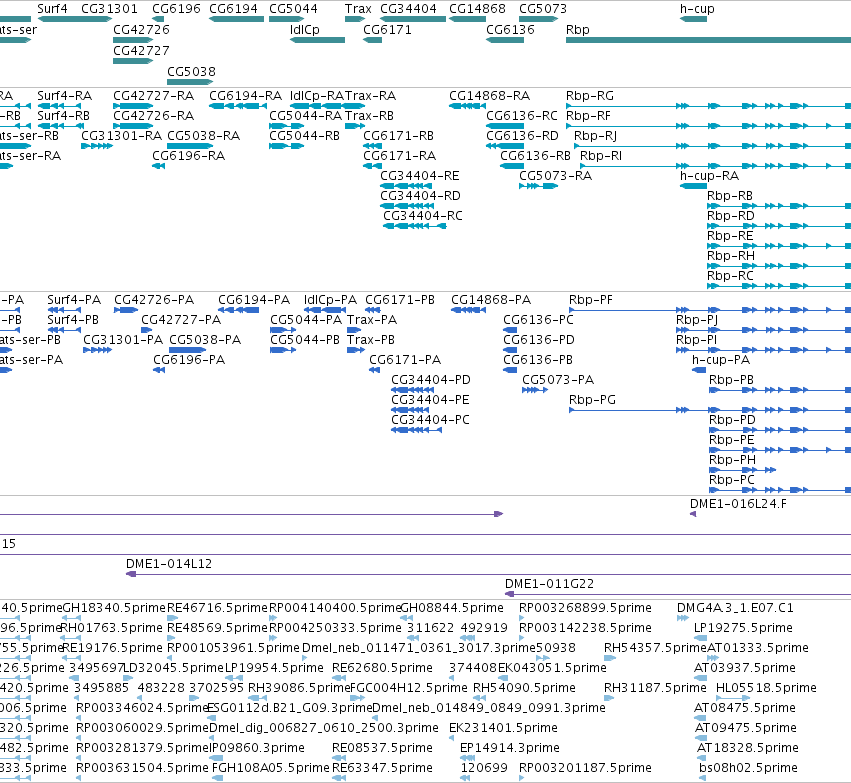Open the Trax-RB transcript label
Screen dimensions: 851x783
tap(369, 116)
